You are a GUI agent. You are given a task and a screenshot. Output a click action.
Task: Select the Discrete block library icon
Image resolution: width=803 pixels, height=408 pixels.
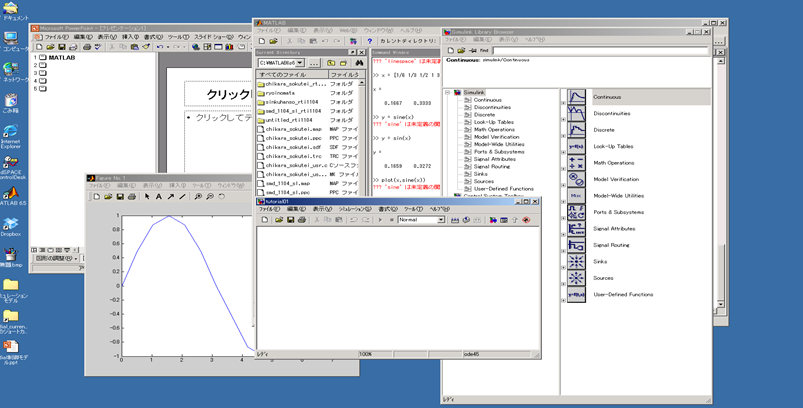[577, 130]
